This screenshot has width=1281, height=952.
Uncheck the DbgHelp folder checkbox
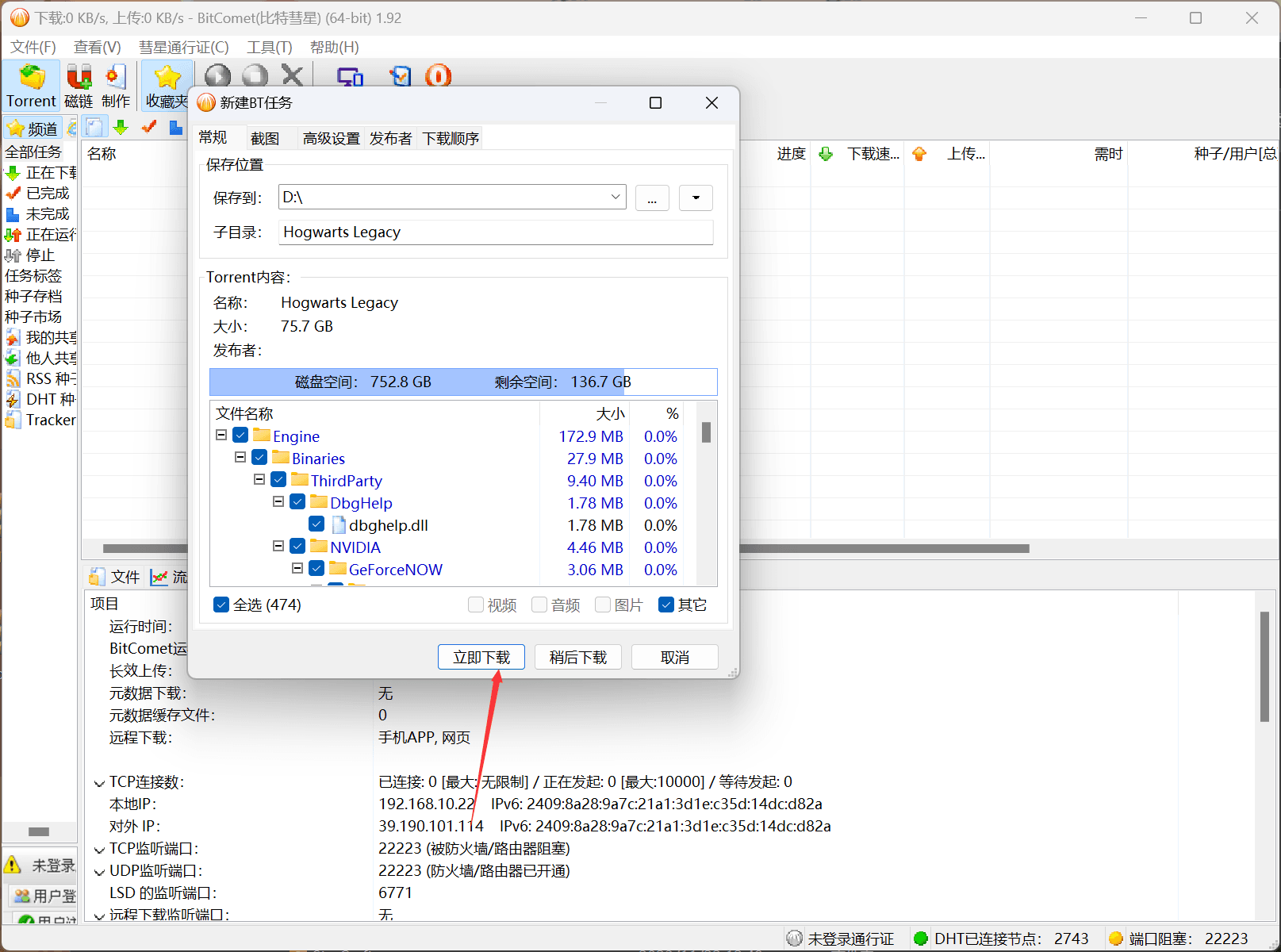(297, 501)
